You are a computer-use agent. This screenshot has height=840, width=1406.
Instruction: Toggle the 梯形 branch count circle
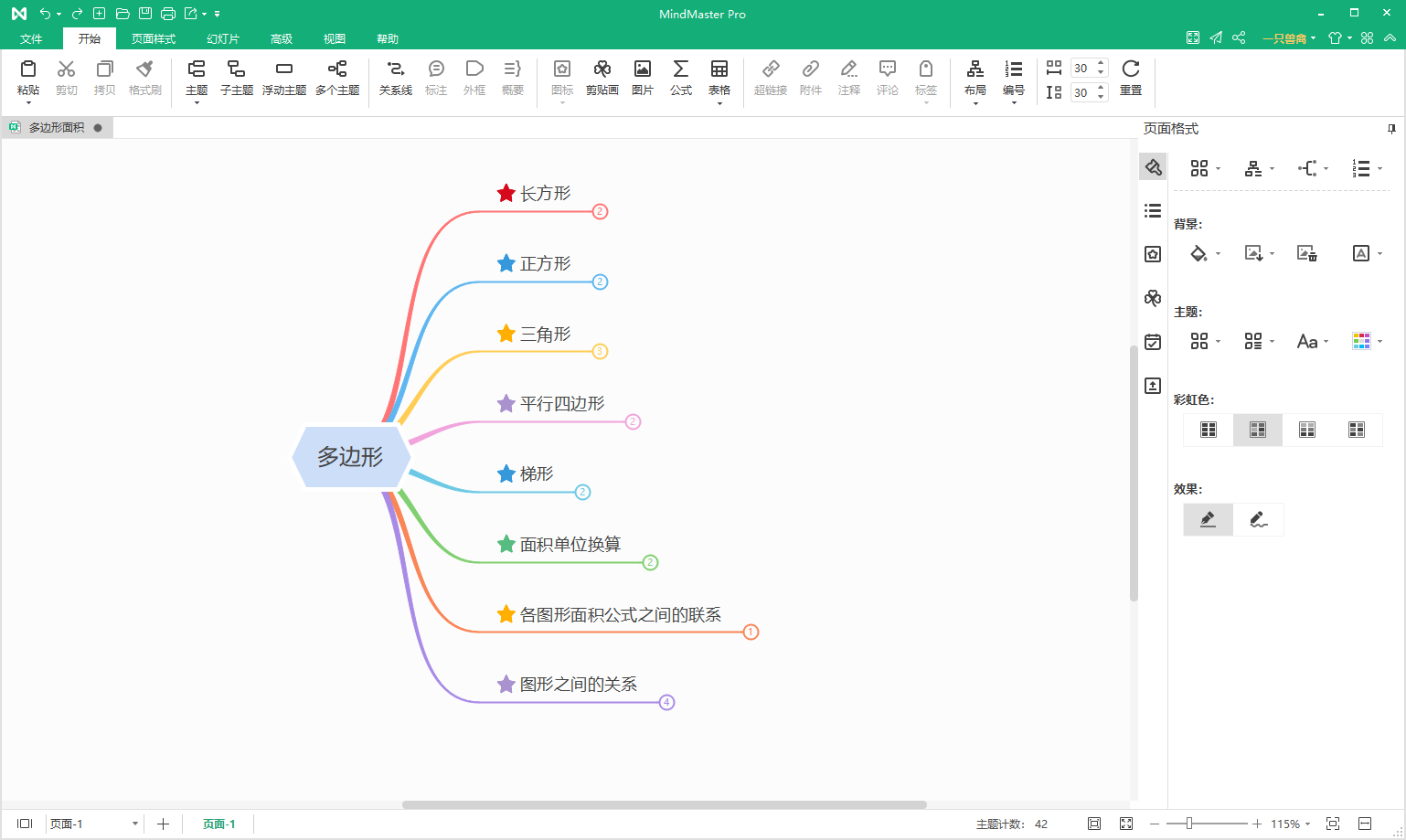(x=582, y=492)
